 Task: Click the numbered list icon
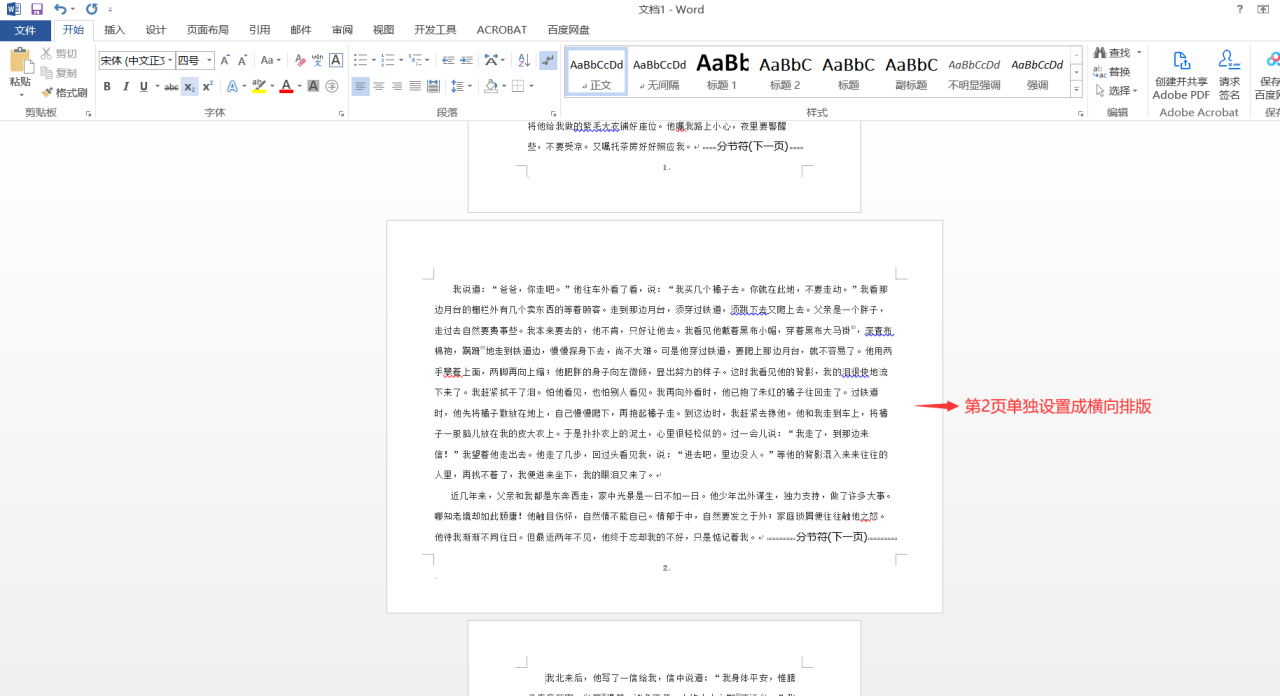pos(388,60)
